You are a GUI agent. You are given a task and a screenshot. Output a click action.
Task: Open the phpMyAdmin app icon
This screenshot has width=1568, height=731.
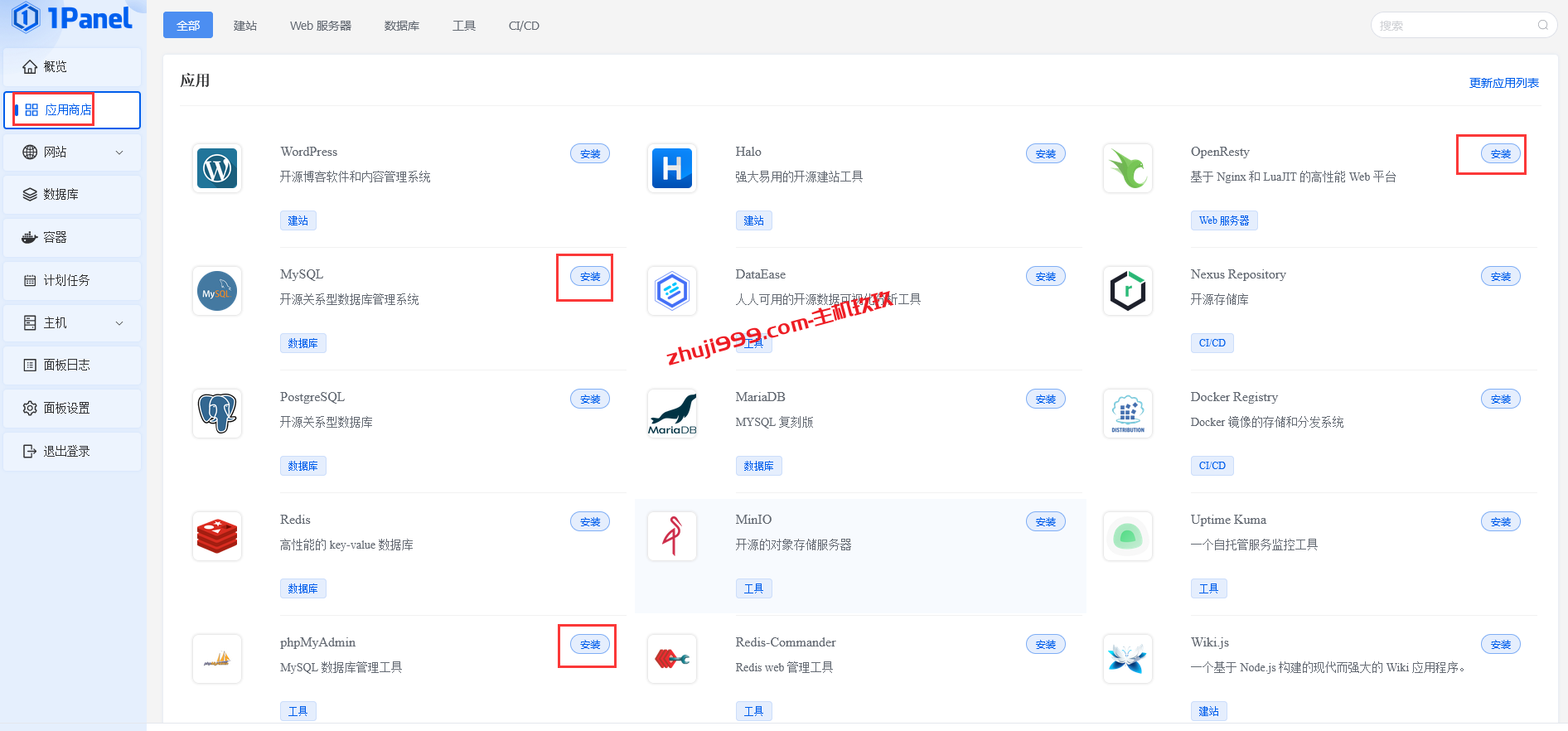[217, 659]
